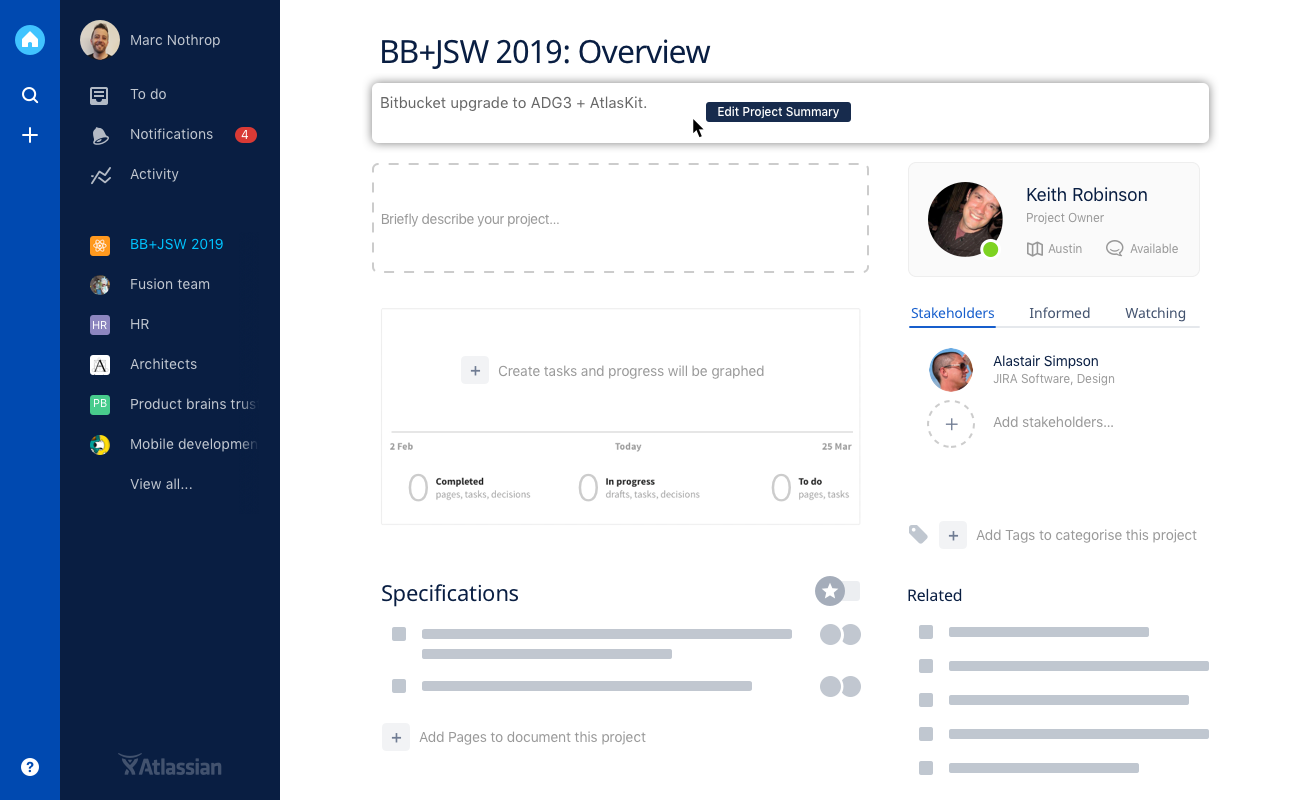
Task: Click the create plus icon in the blue rail
Action: tap(30, 135)
